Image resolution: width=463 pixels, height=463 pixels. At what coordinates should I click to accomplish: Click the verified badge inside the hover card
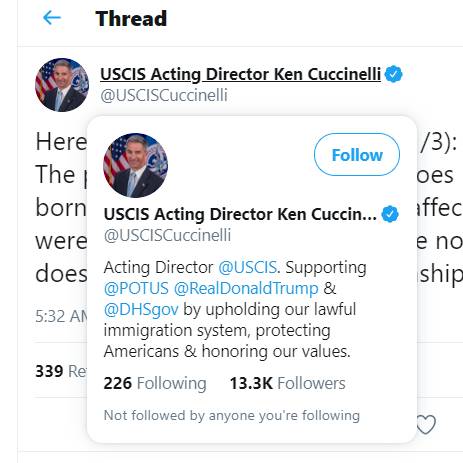point(390,214)
